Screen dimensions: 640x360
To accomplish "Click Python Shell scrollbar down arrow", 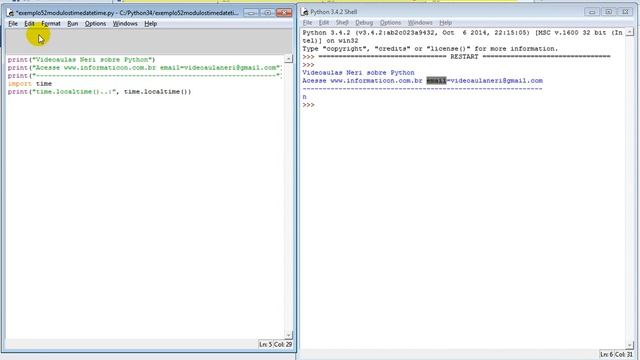I will click(x=630, y=345).
